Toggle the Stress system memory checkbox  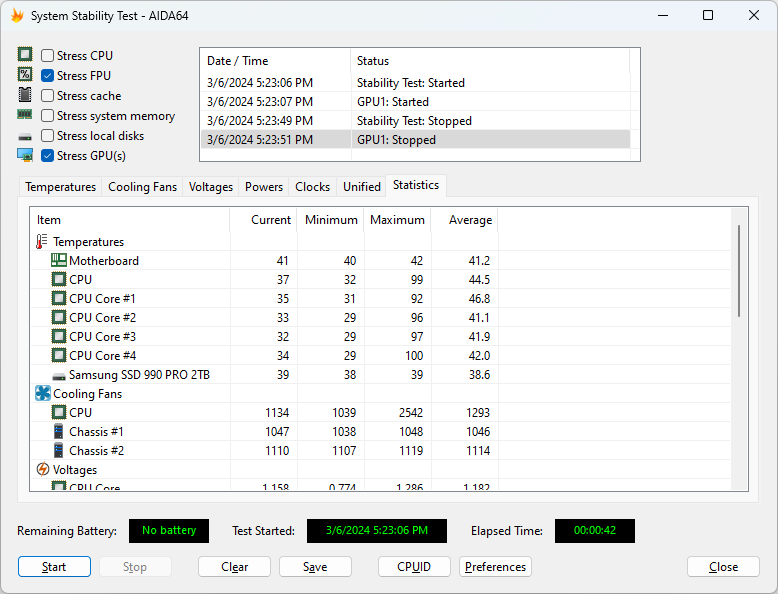(48, 116)
